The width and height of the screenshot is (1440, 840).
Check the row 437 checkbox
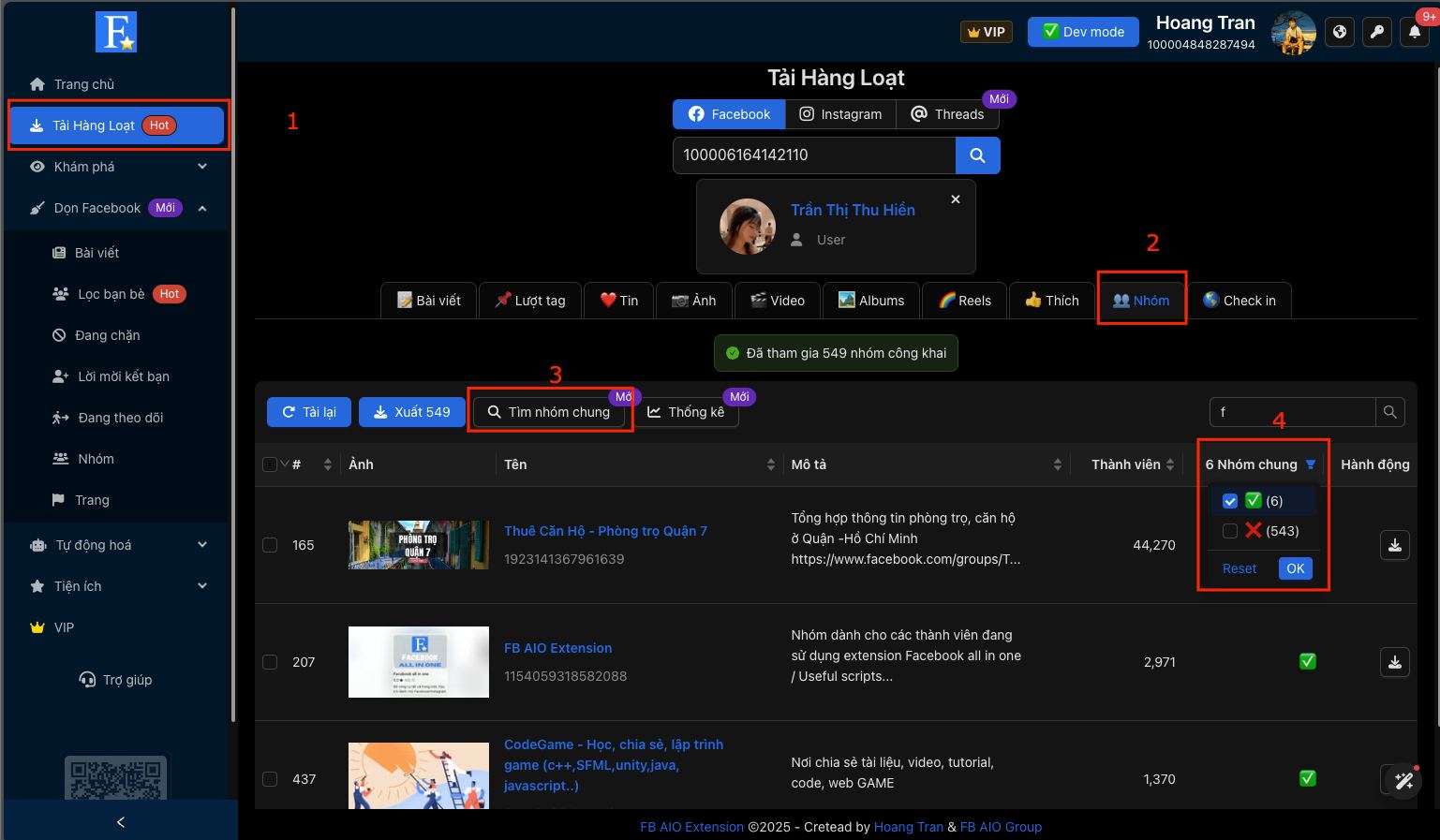[x=270, y=779]
